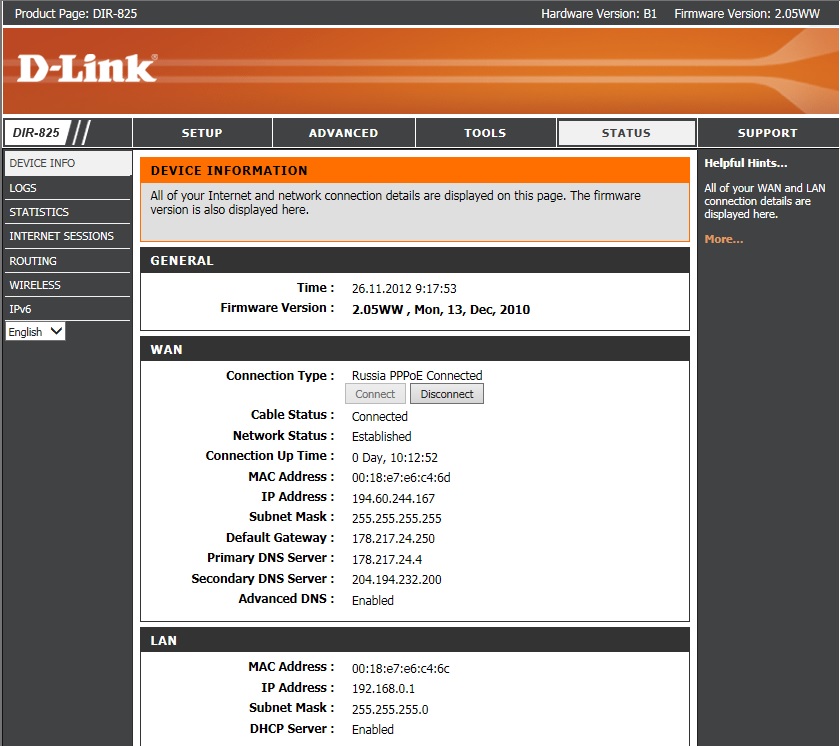Click Russia PPPoE Connected text
The image size is (840, 746).
click(x=417, y=375)
